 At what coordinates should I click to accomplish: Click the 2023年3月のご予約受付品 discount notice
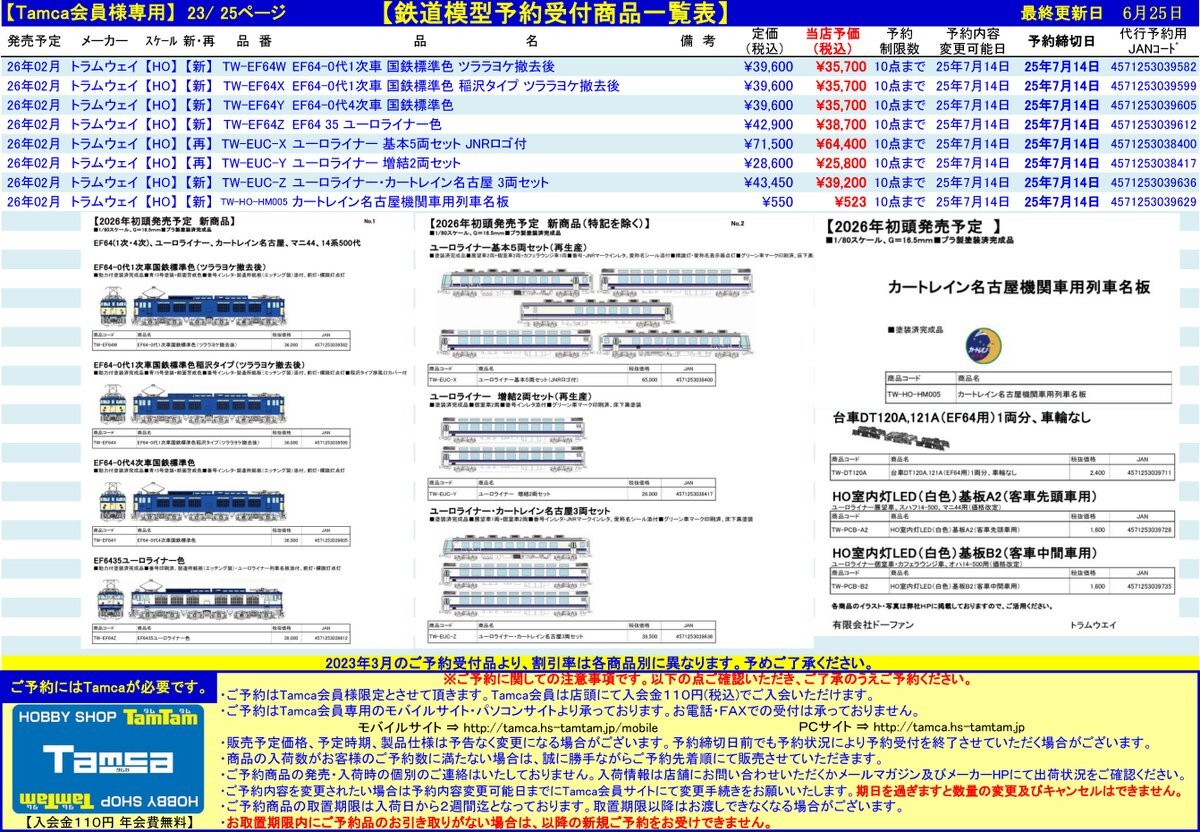tap(600, 663)
